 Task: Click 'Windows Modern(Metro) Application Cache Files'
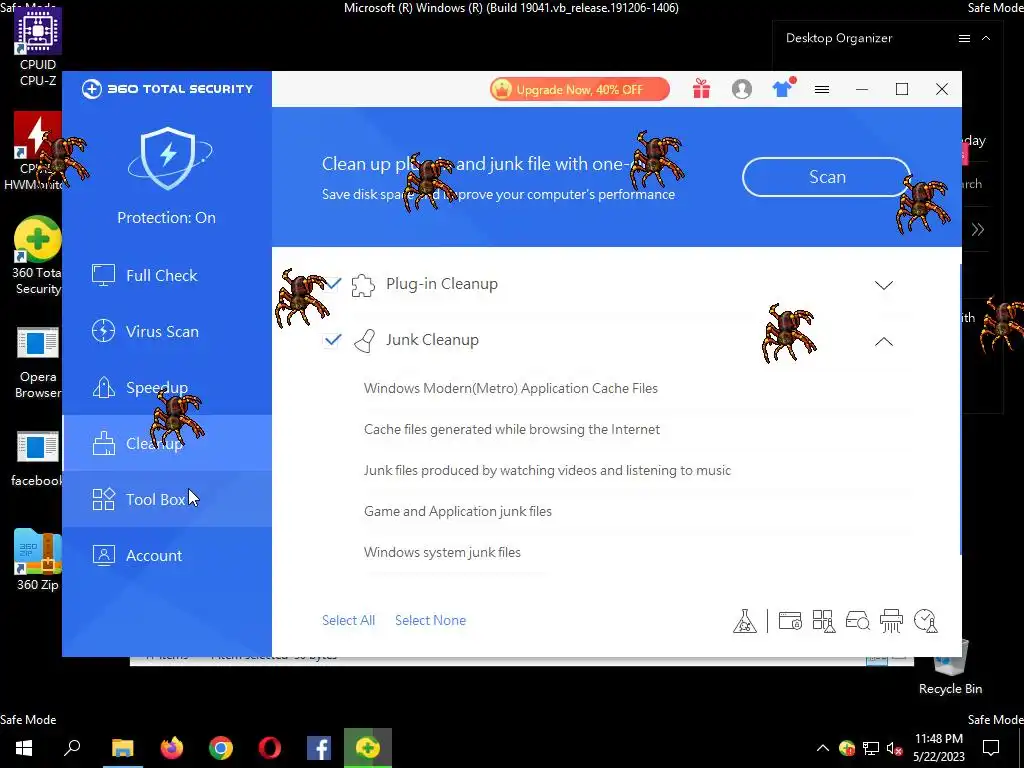pos(511,389)
